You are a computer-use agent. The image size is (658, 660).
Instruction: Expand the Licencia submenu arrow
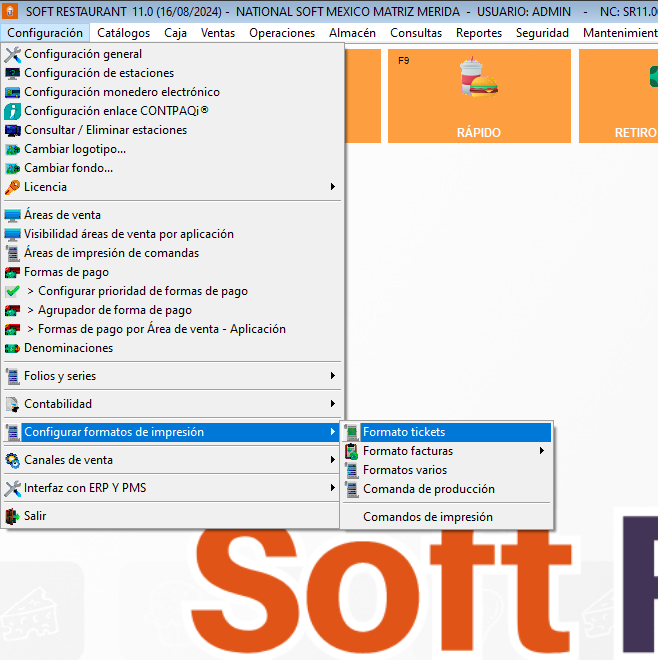coord(333,186)
